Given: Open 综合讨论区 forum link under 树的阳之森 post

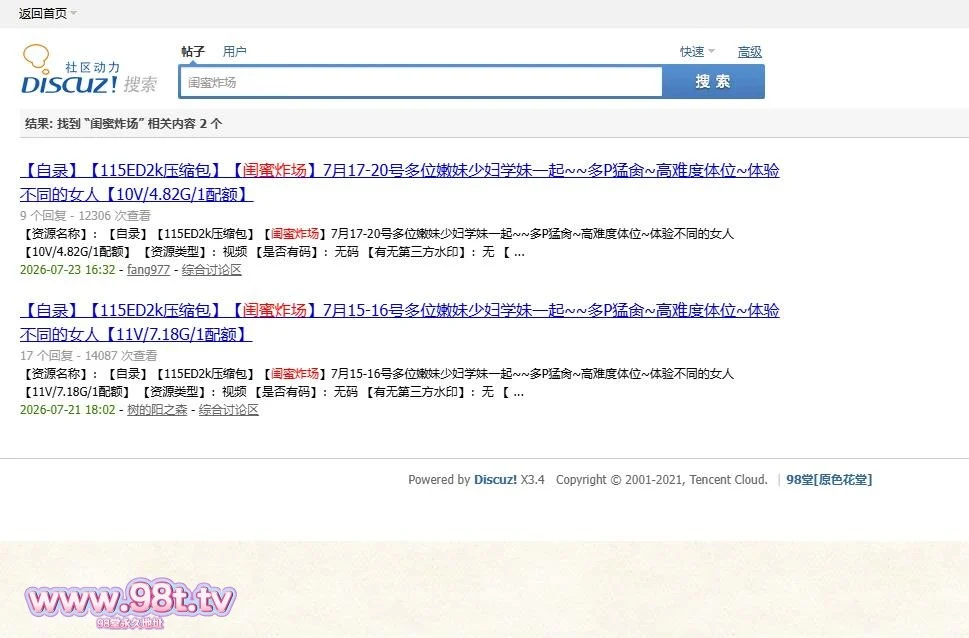Looking at the screenshot, I should click(229, 410).
